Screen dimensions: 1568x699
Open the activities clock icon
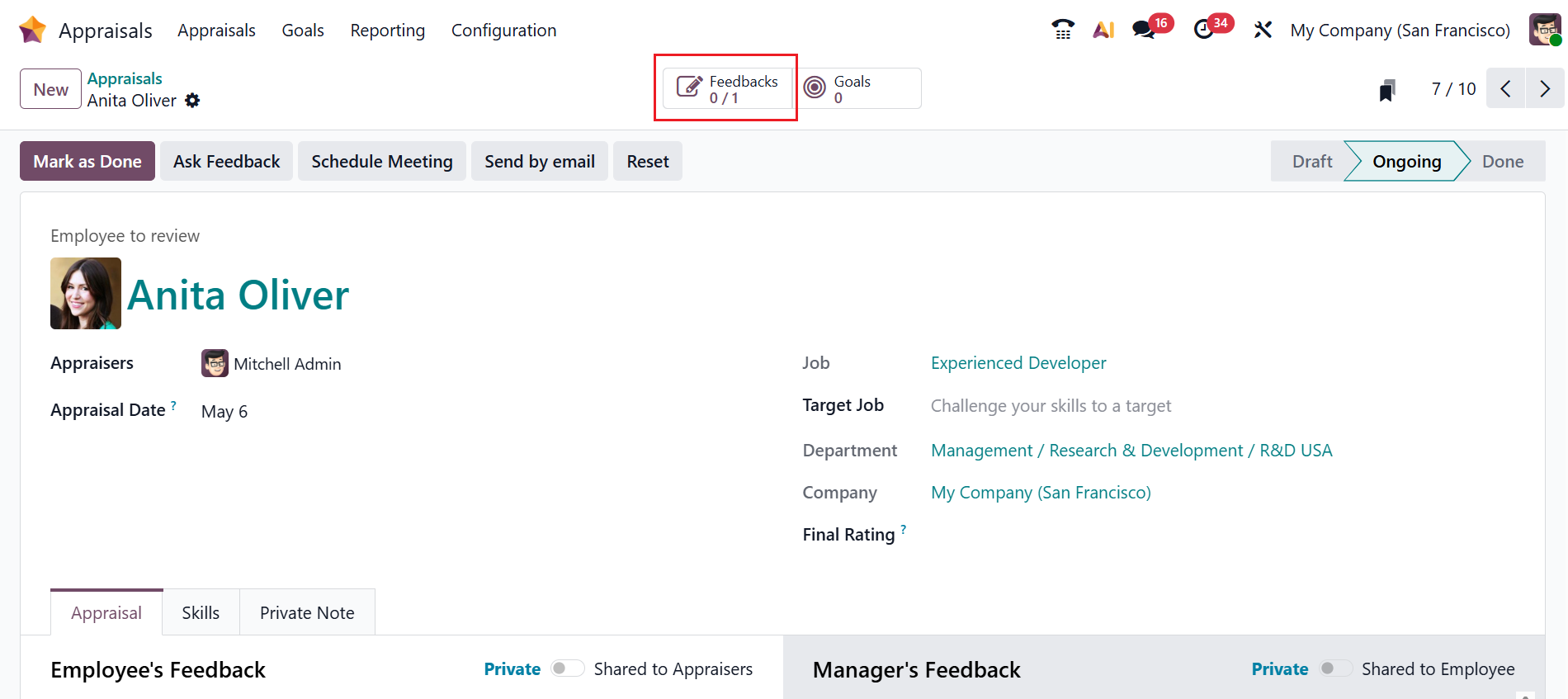(x=1204, y=30)
